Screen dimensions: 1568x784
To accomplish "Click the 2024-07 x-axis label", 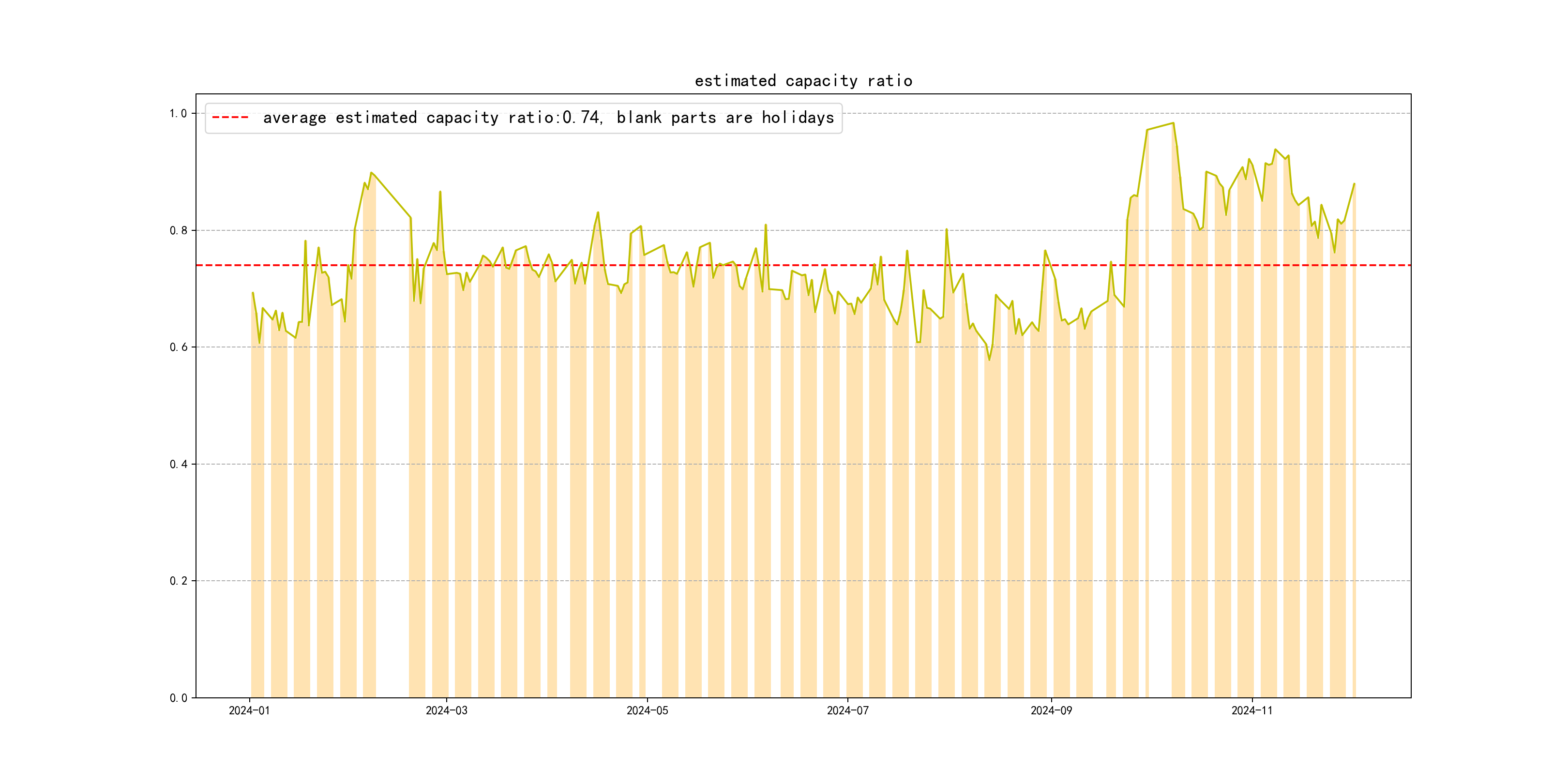I will tap(847, 710).
